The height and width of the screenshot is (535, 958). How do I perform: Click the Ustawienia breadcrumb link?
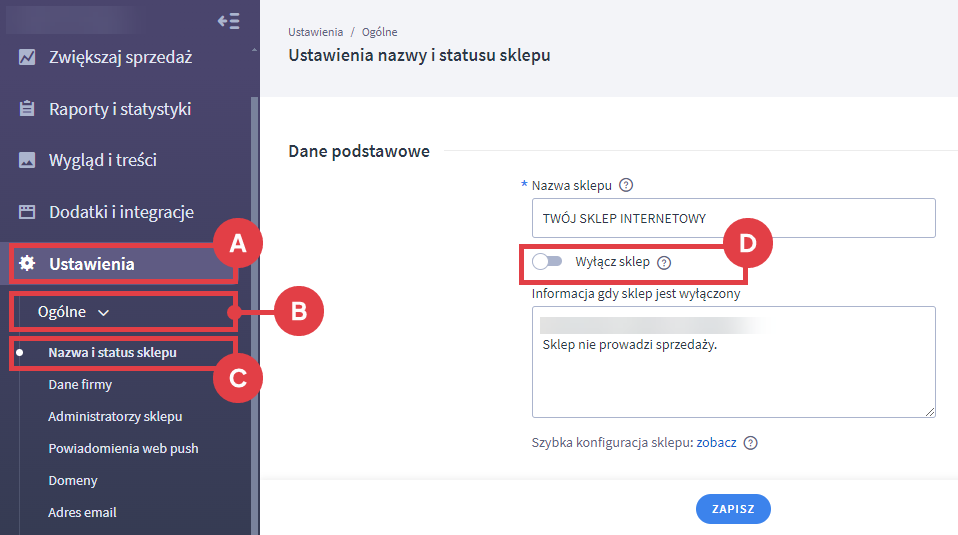(x=315, y=33)
